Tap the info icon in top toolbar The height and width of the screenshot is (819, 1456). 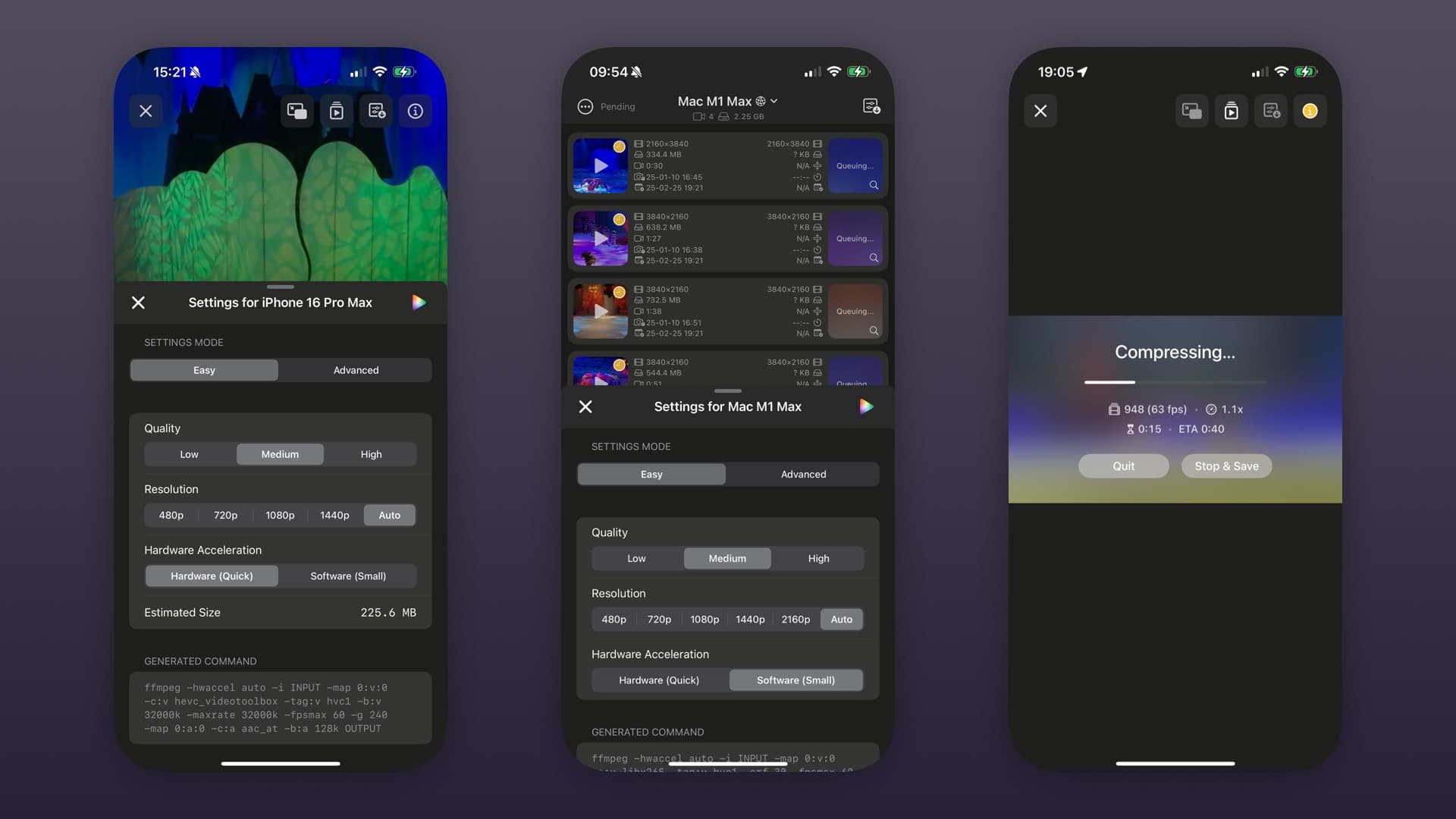pyautogui.click(x=415, y=111)
